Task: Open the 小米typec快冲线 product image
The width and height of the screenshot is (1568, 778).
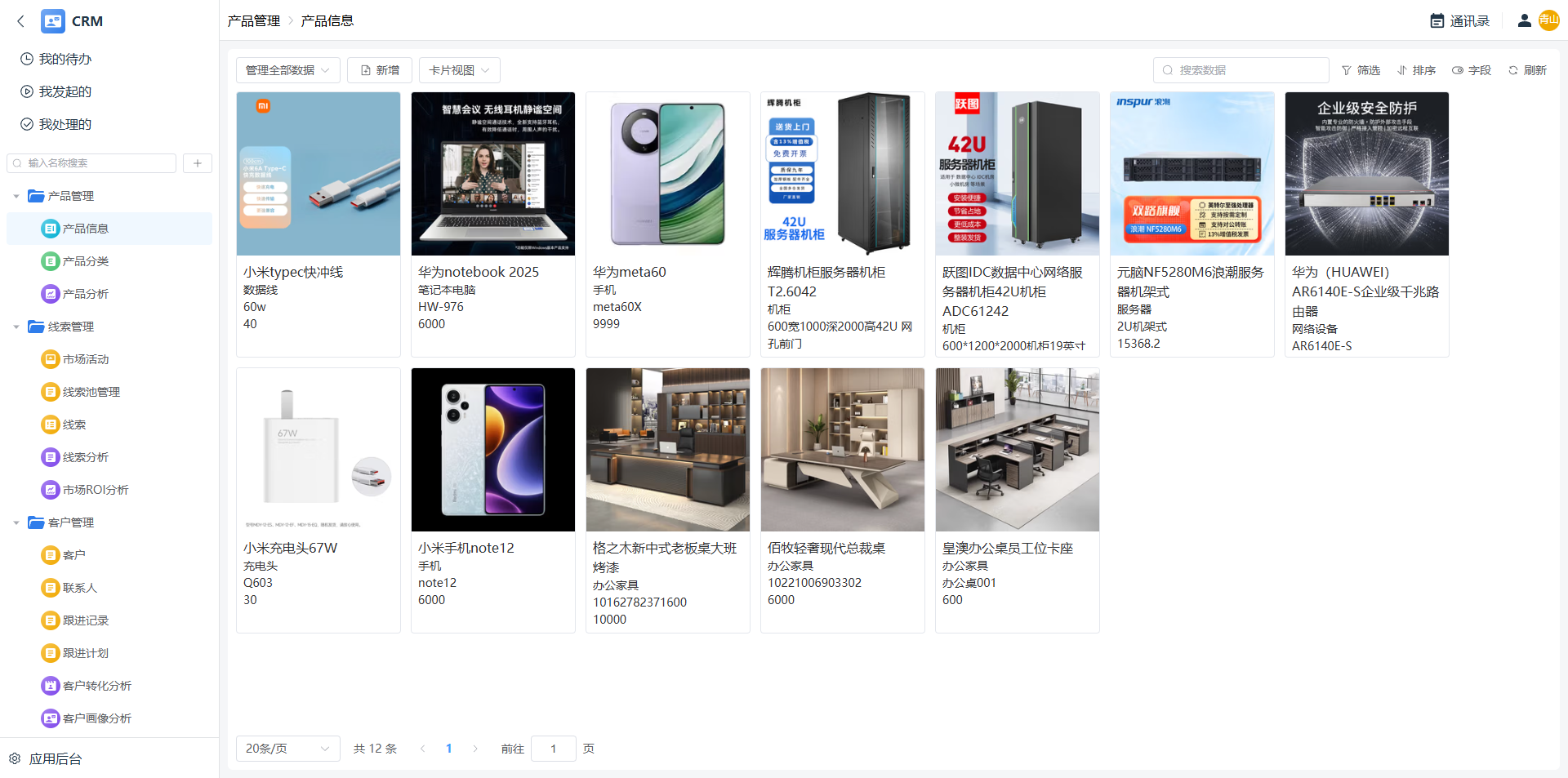Action: (318, 174)
